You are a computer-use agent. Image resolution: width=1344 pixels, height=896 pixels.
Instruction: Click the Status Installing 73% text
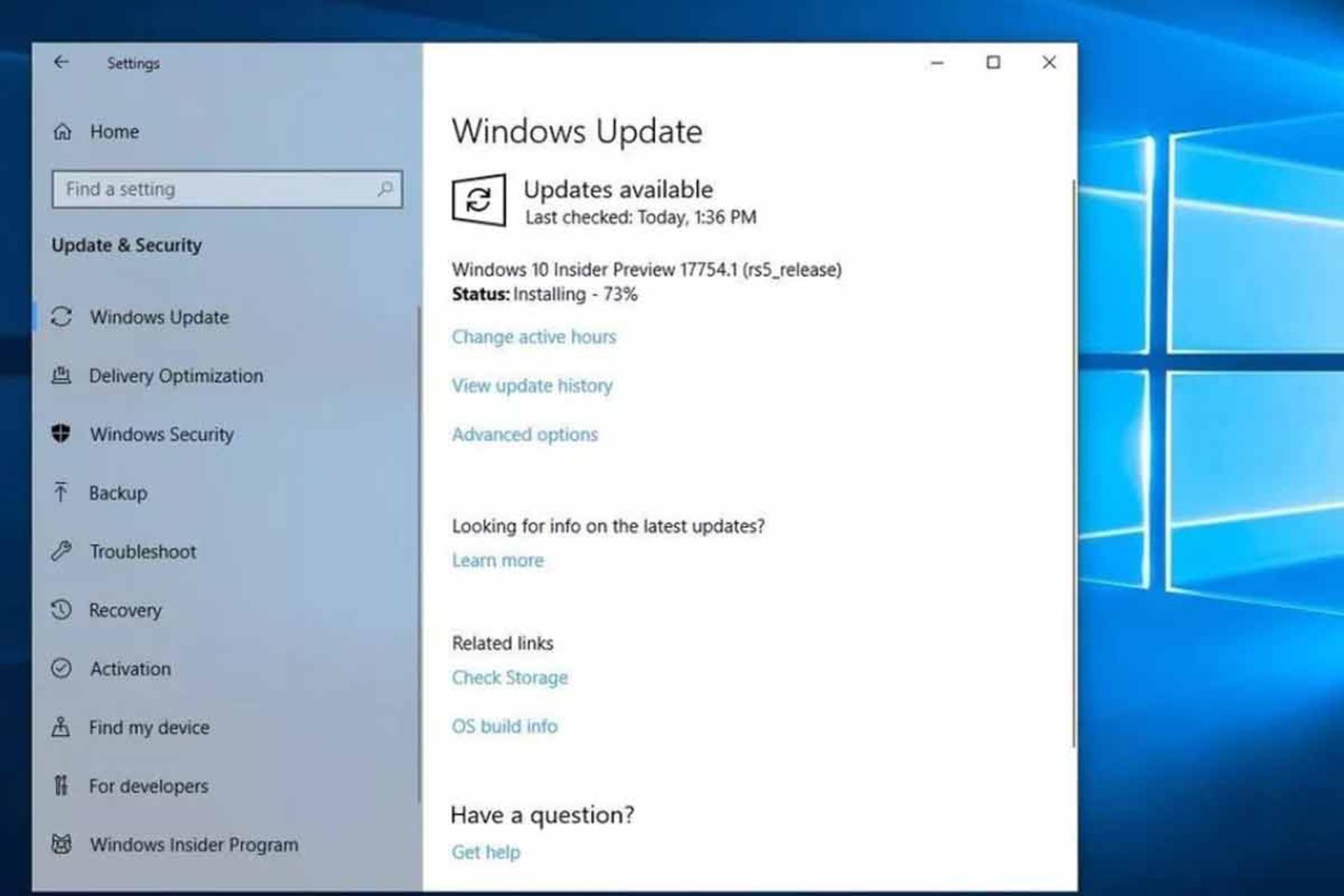coord(545,294)
